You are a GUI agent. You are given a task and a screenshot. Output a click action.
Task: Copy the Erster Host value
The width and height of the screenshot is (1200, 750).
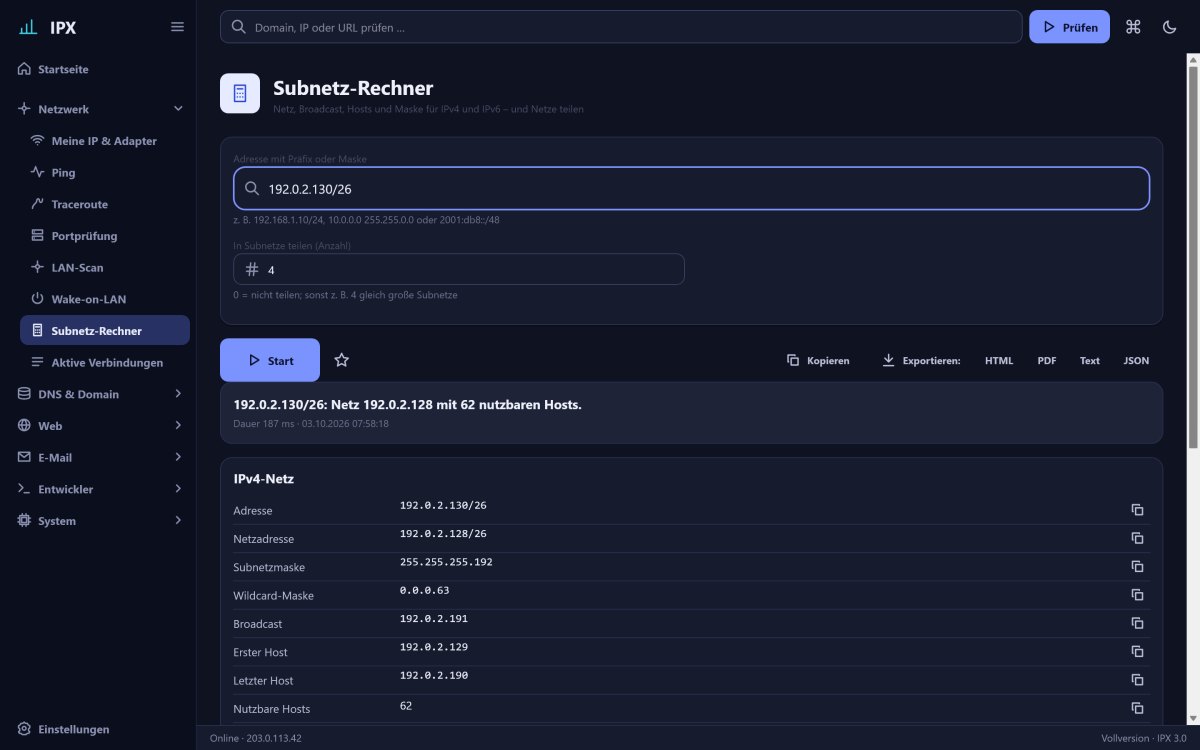tap(1137, 651)
